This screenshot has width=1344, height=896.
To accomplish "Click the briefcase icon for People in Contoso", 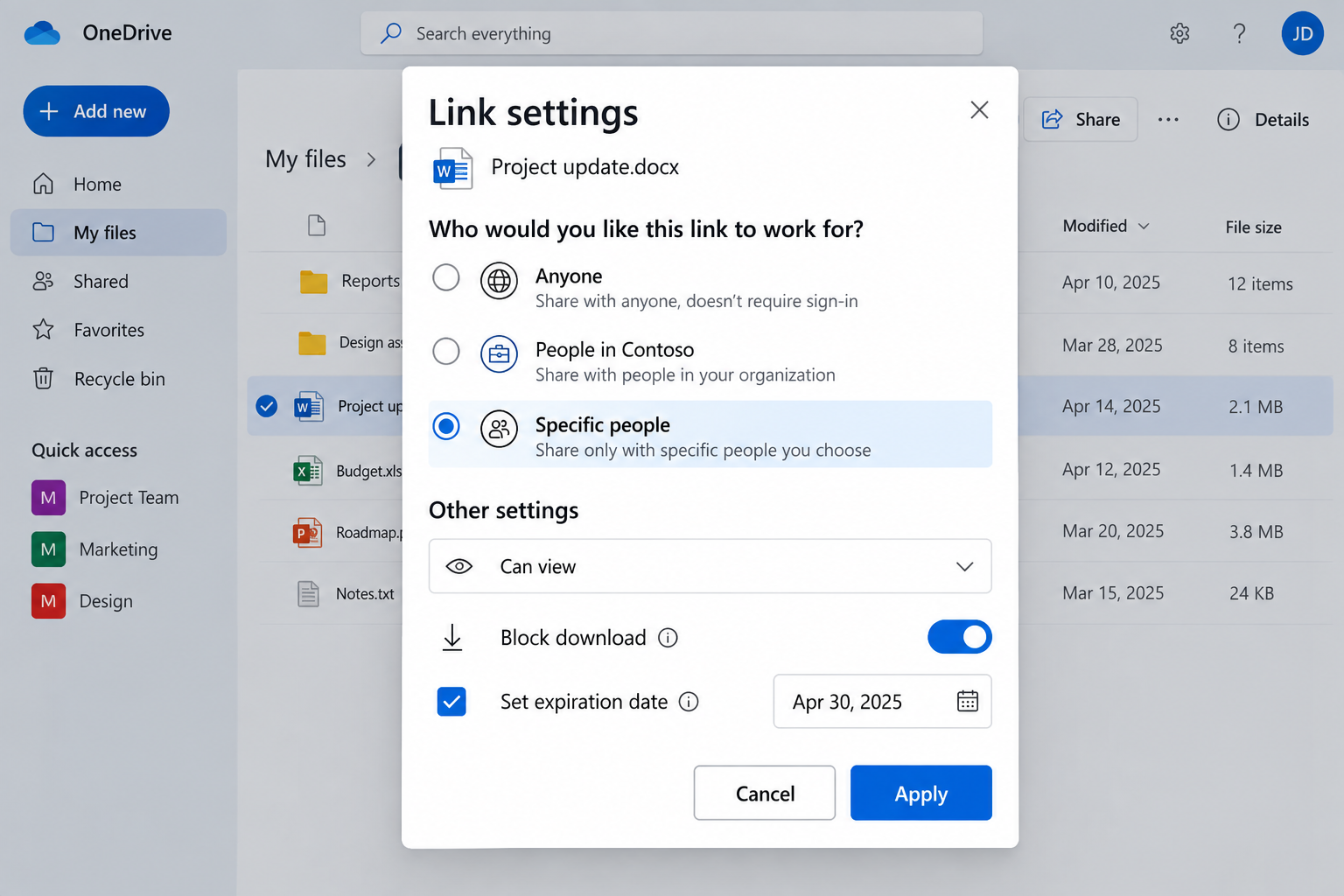I will tap(499, 354).
